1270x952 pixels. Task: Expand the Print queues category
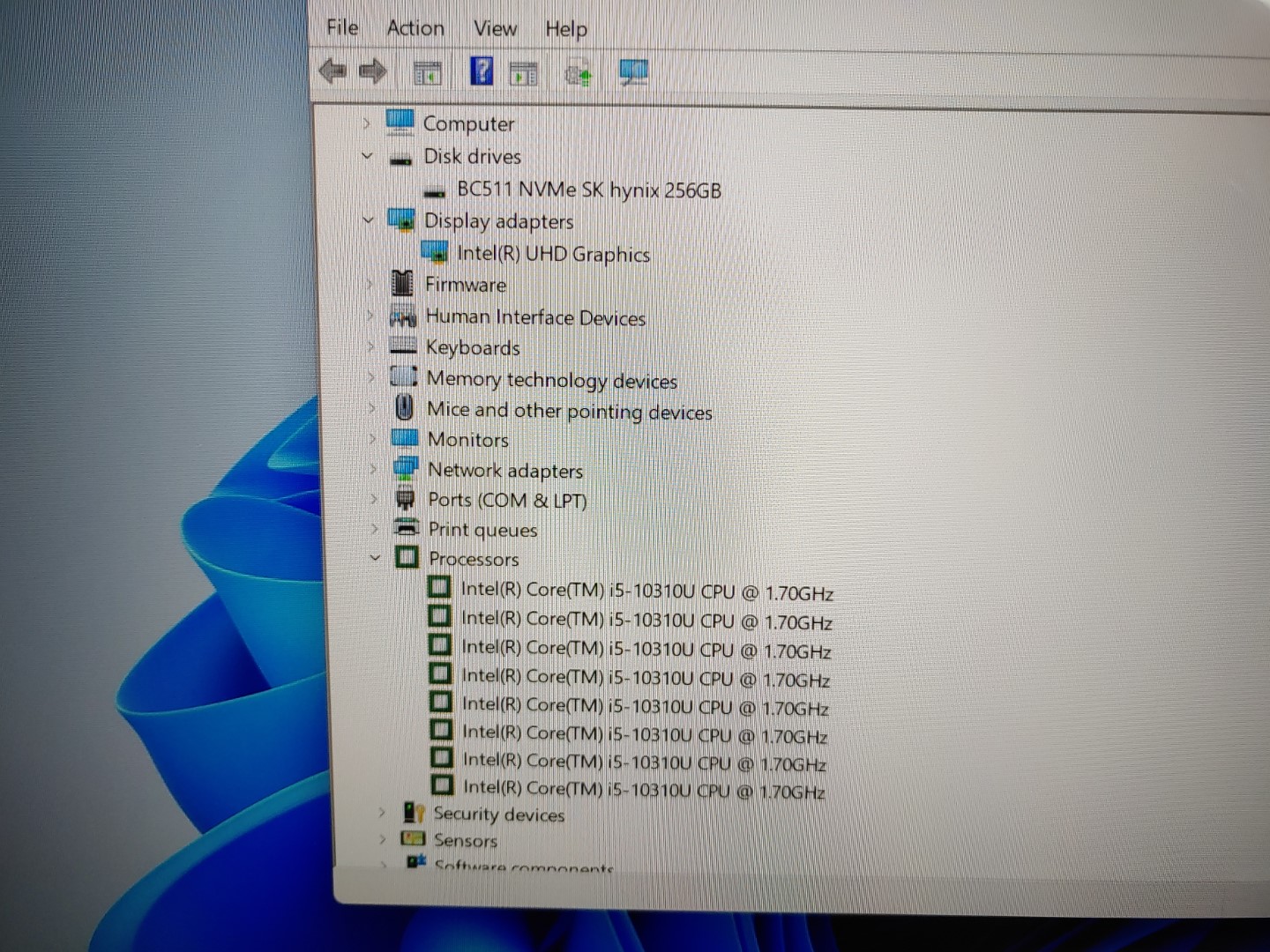click(x=375, y=529)
